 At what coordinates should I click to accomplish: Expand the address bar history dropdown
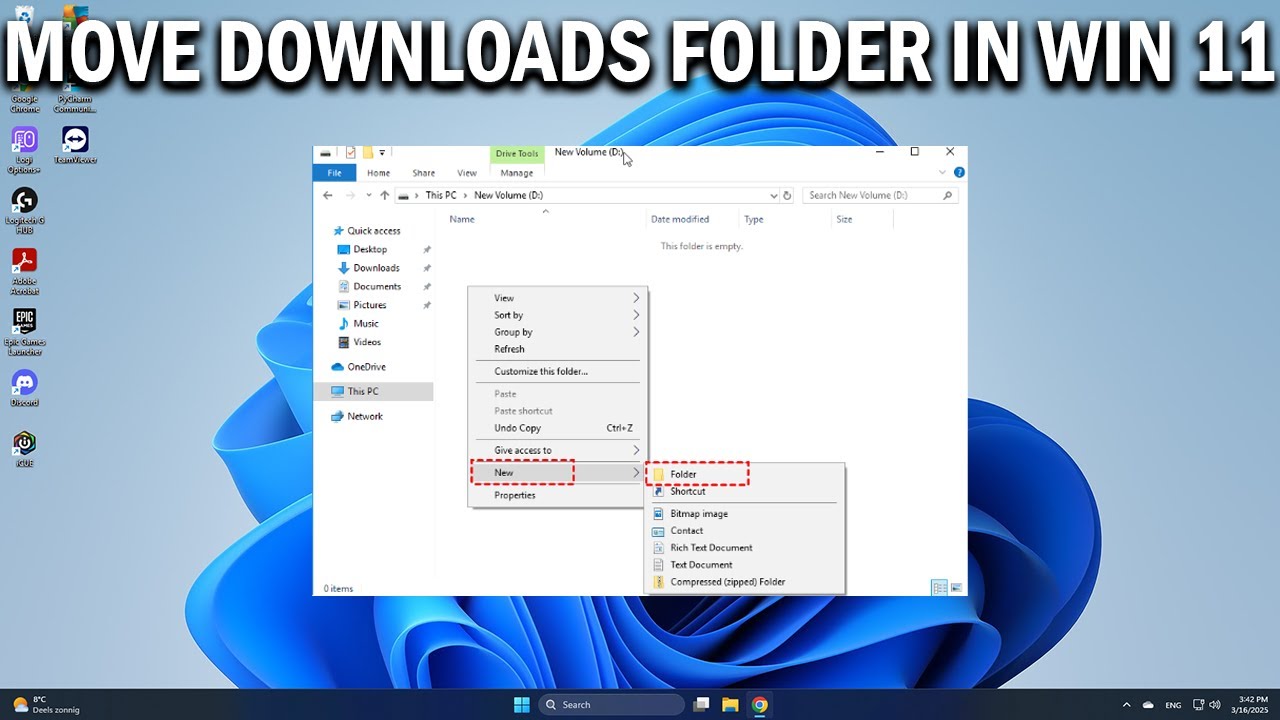(x=773, y=196)
